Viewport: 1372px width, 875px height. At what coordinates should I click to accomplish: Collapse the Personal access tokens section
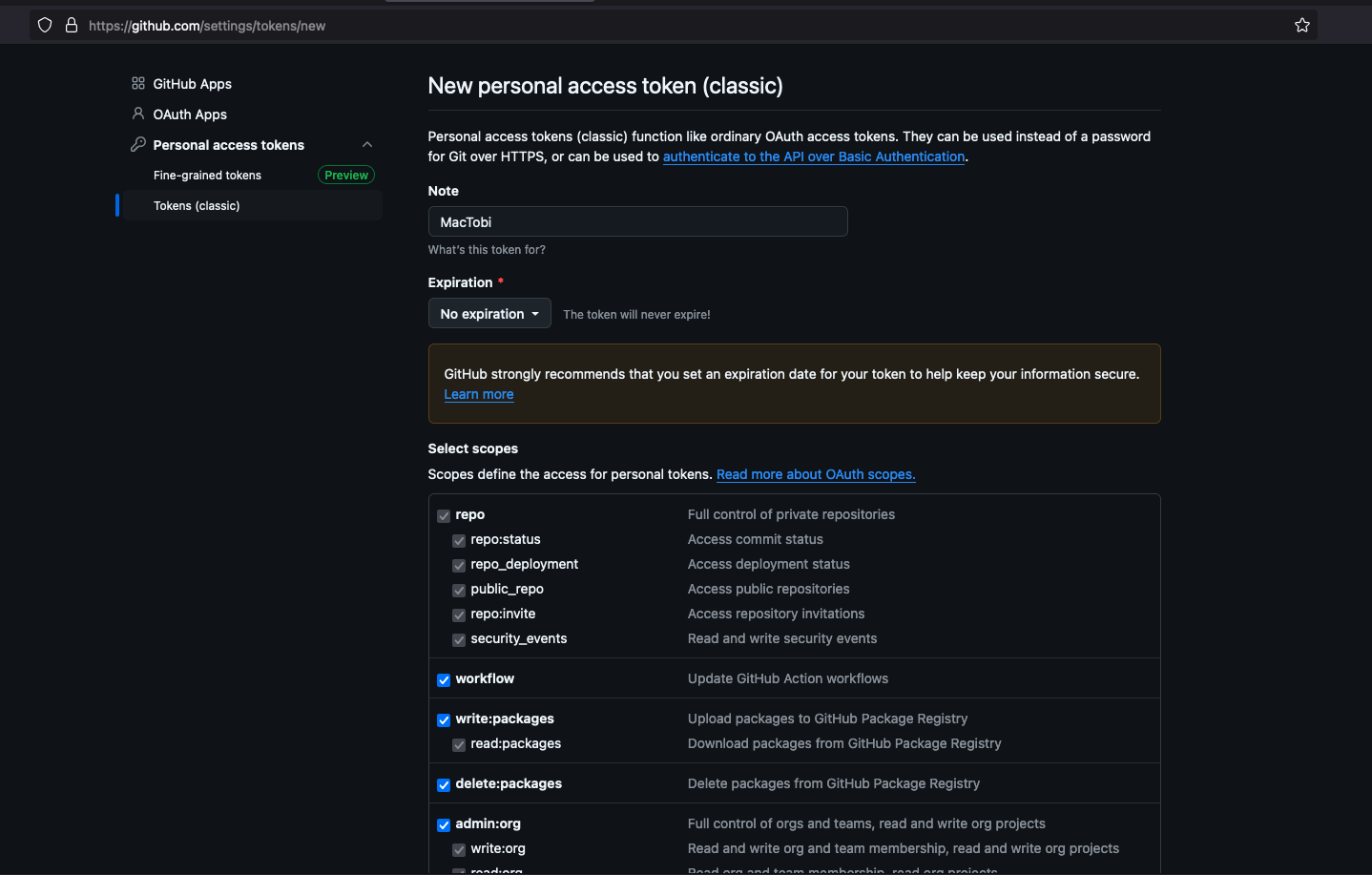(x=367, y=145)
